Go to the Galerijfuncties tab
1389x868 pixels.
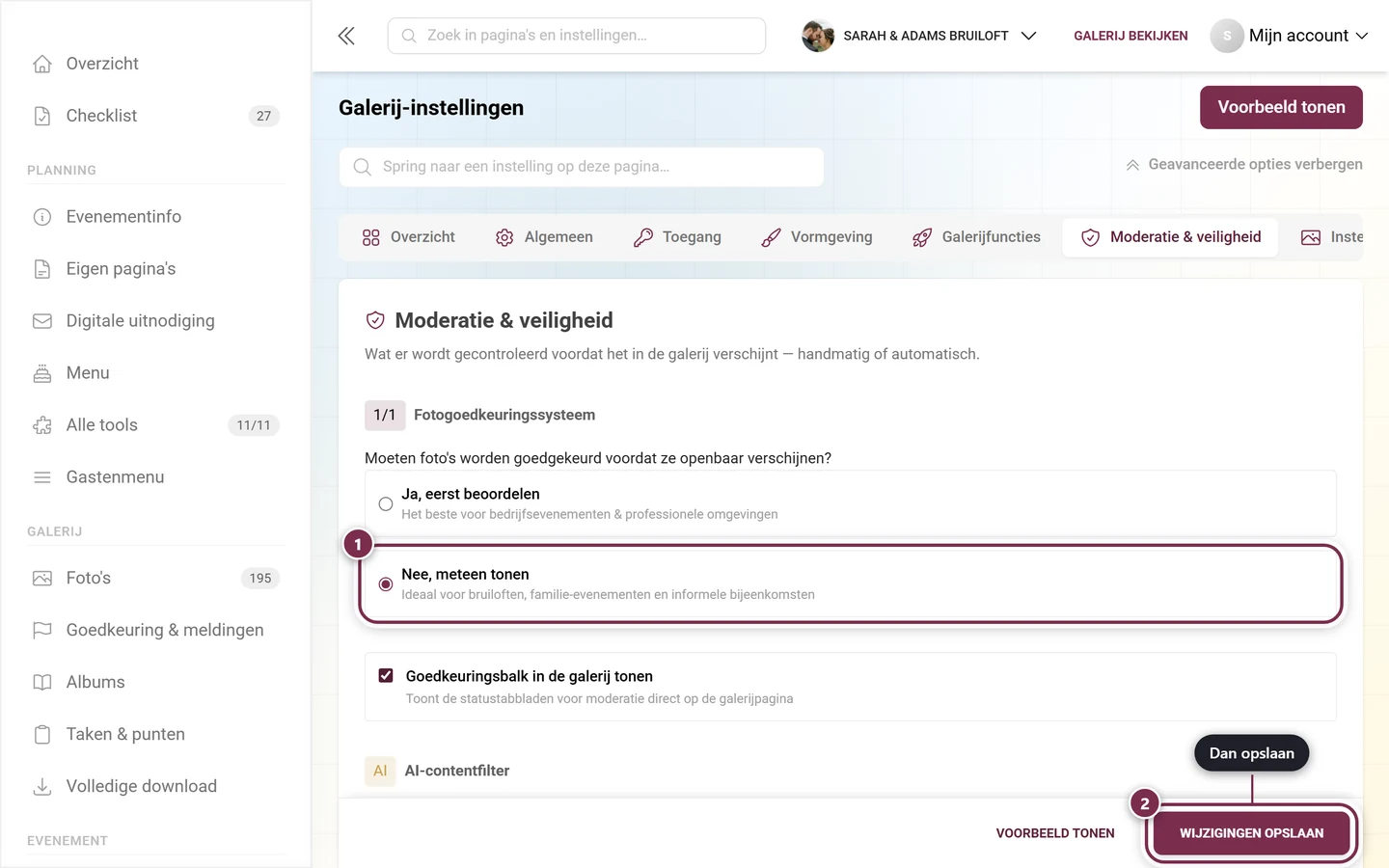(x=976, y=237)
